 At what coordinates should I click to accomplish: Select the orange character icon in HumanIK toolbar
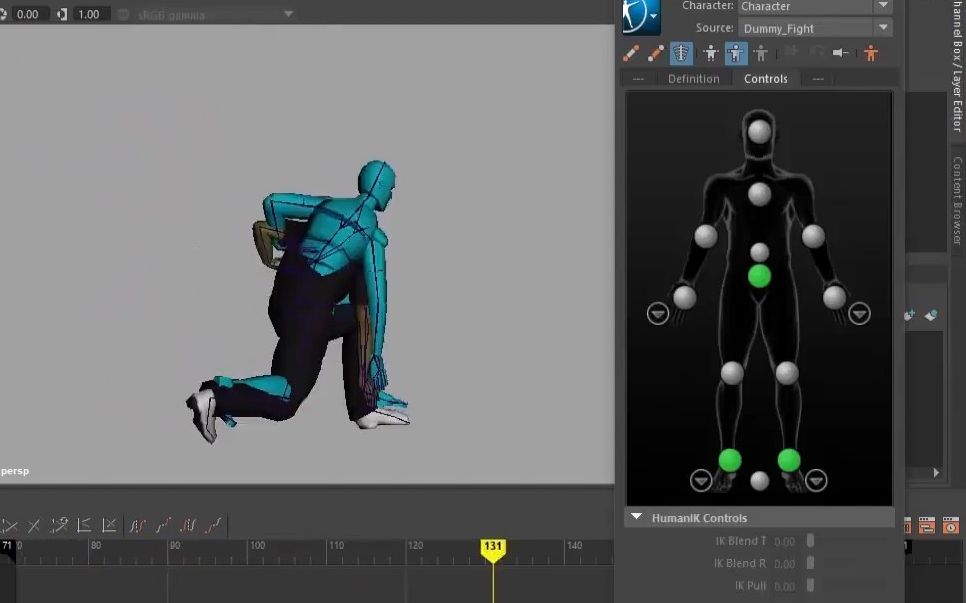click(x=869, y=53)
